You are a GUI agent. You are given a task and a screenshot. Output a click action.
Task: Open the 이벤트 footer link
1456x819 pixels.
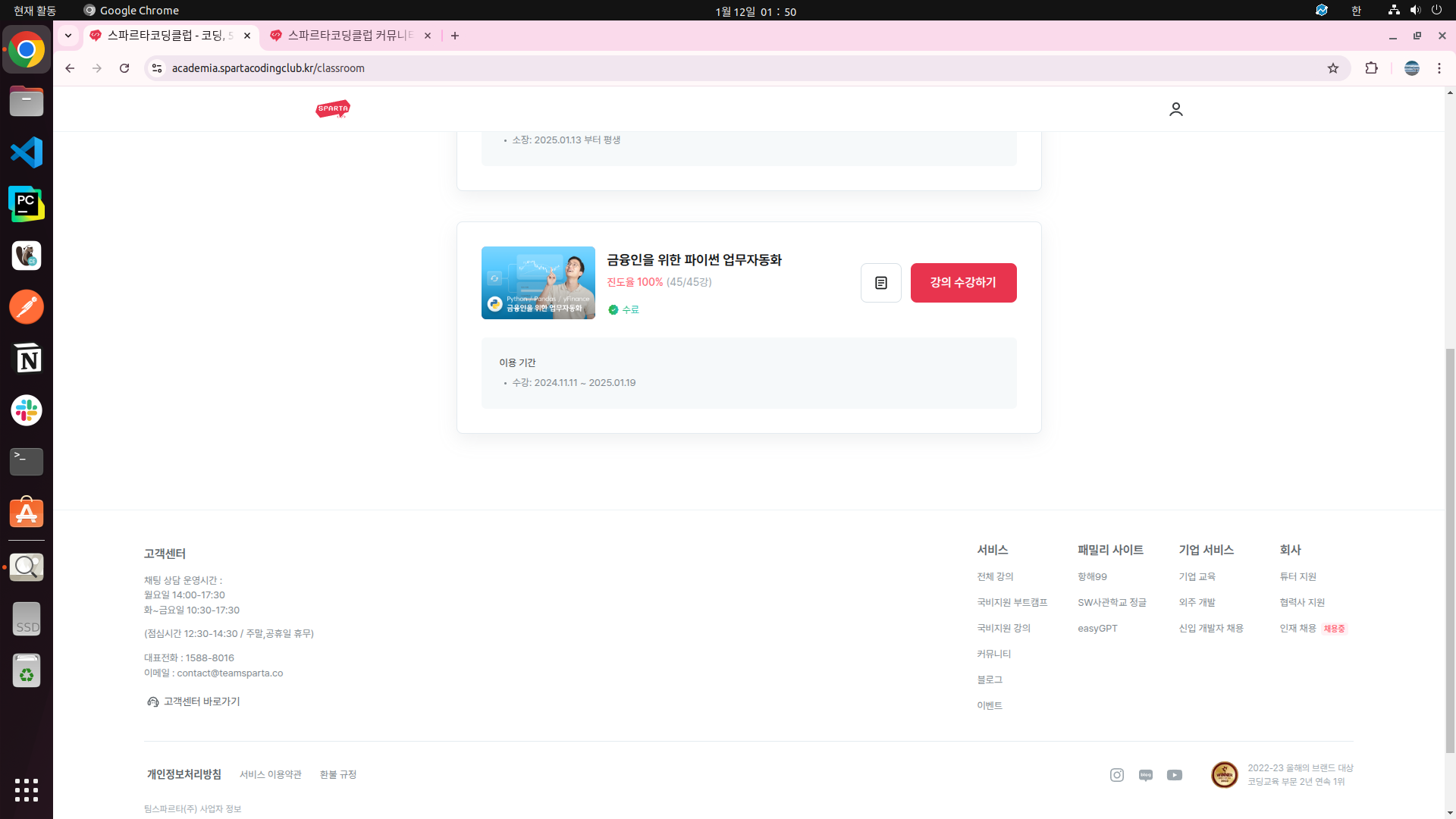click(990, 706)
